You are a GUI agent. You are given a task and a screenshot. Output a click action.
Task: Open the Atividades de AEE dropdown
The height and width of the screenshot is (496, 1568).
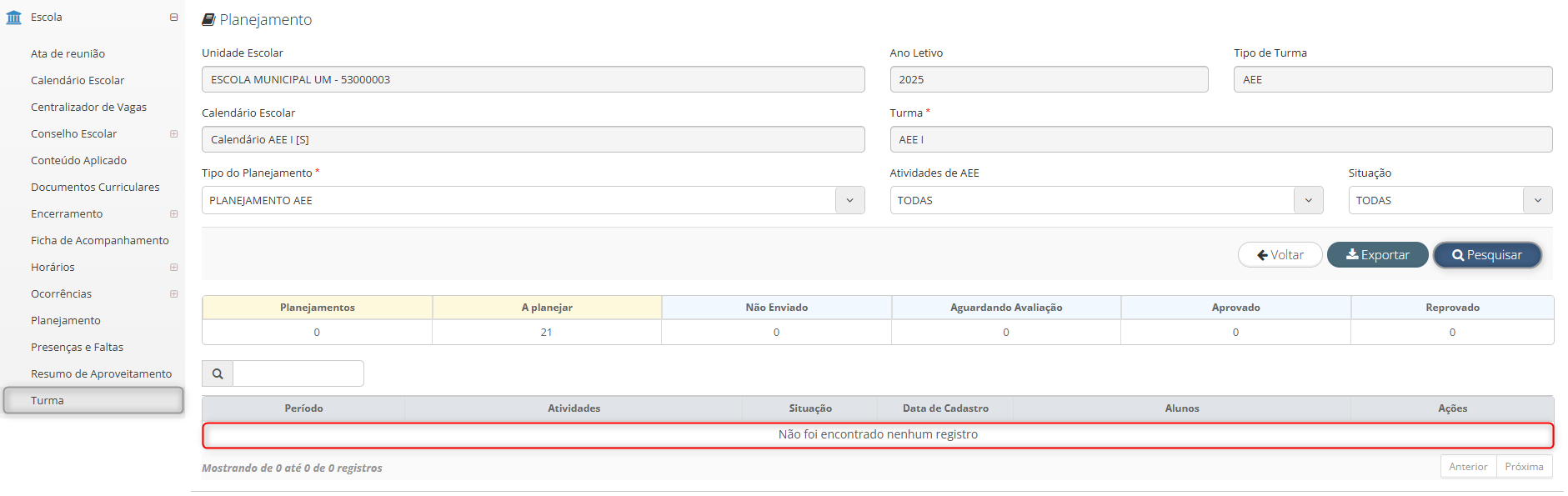[x=1308, y=200]
